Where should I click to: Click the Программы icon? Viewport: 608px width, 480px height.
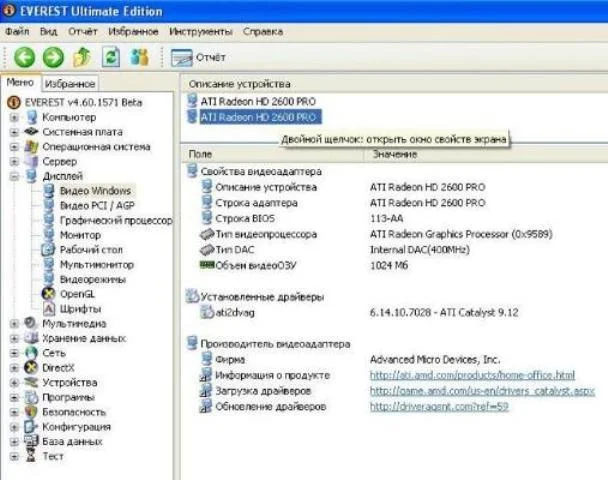point(31,397)
